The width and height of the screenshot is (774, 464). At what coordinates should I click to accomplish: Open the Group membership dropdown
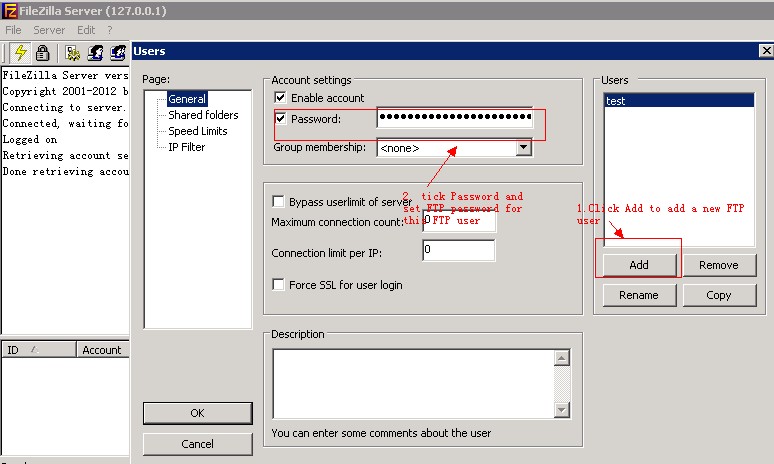pyautogui.click(x=523, y=148)
